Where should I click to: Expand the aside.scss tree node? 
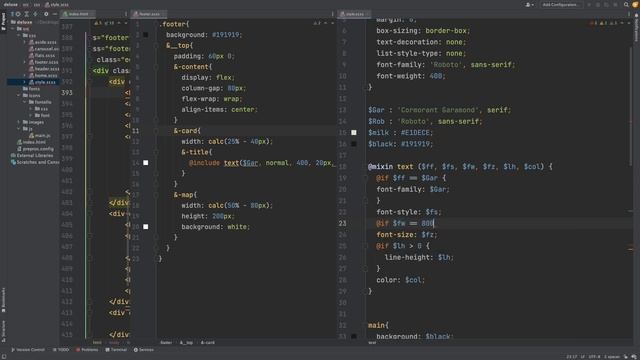point(24,42)
